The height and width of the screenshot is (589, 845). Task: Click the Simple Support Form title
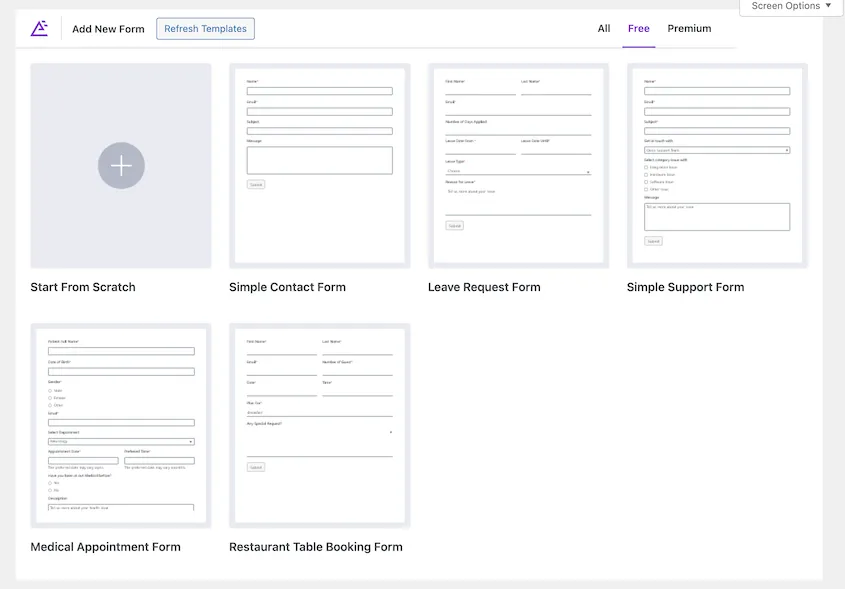click(685, 287)
